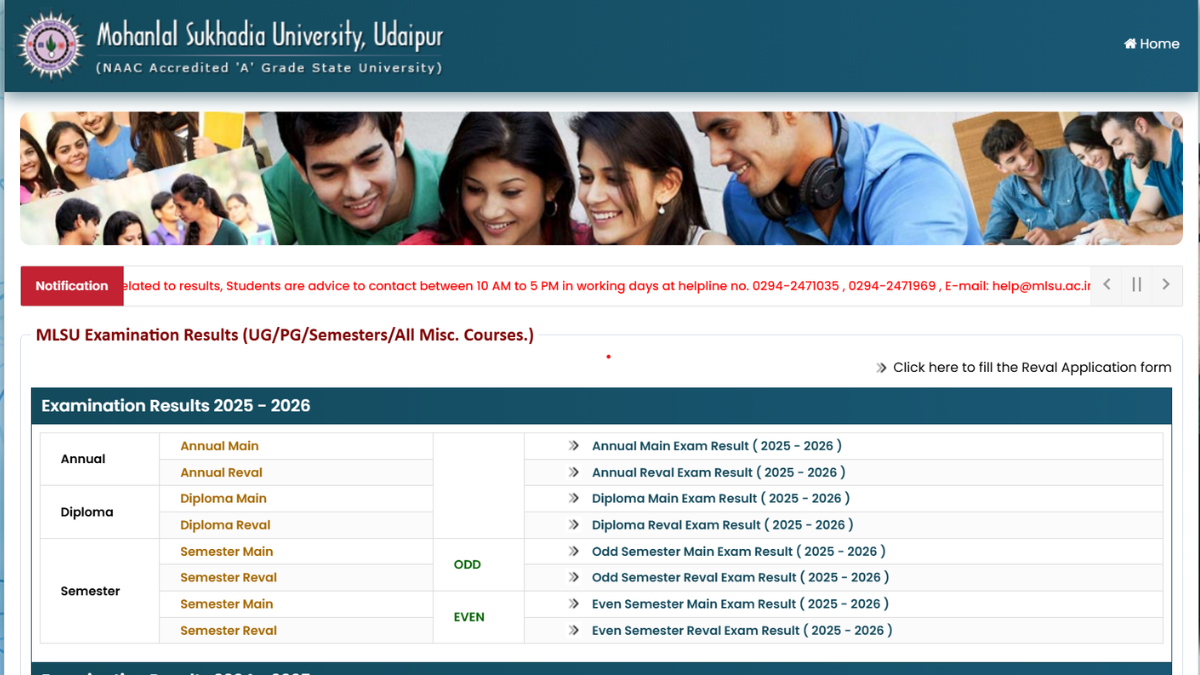Screen dimensions: 1200x675
Task: Click the EVEN semester label
Action: pyautogui.click(x=469, y=617)
